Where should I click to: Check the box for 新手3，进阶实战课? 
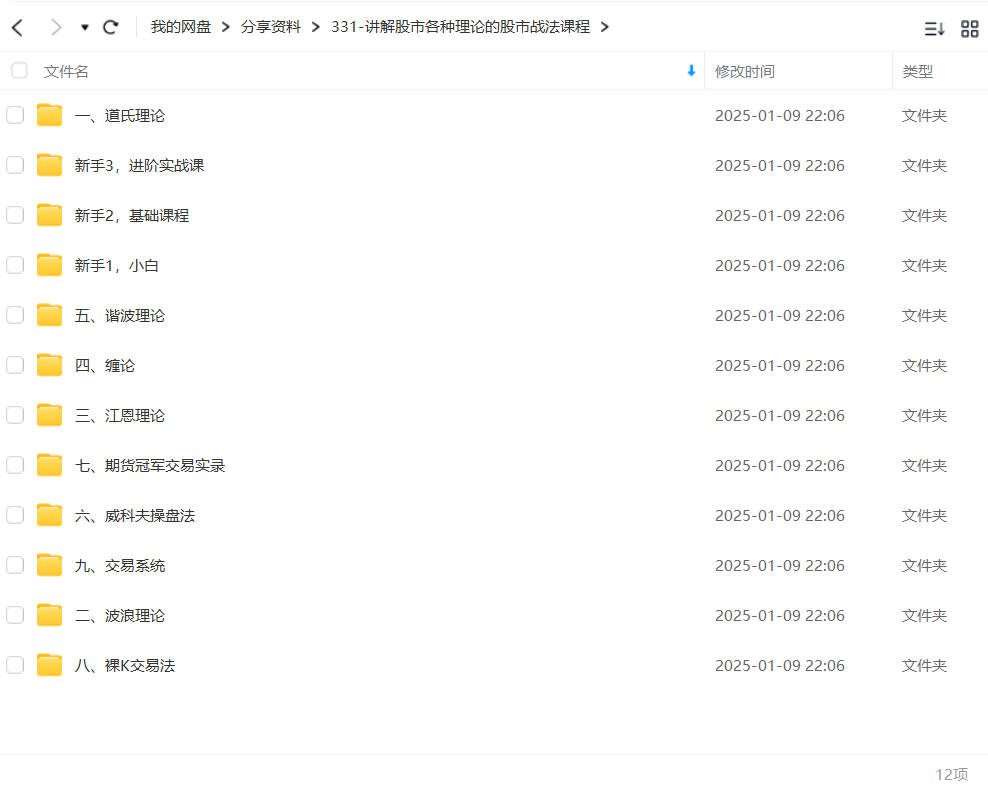[x=15, y=165]
